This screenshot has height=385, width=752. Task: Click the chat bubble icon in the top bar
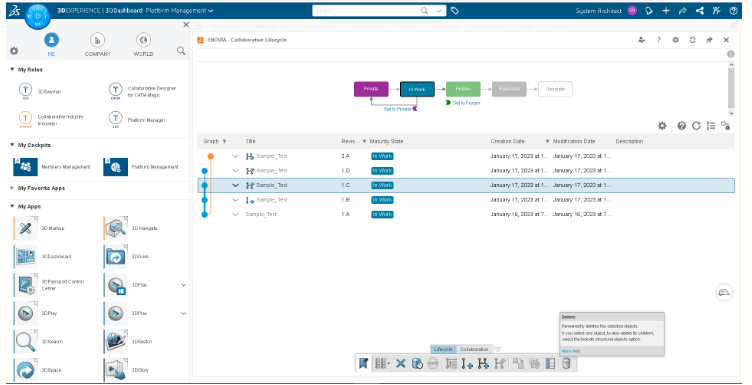click(649, 11)
